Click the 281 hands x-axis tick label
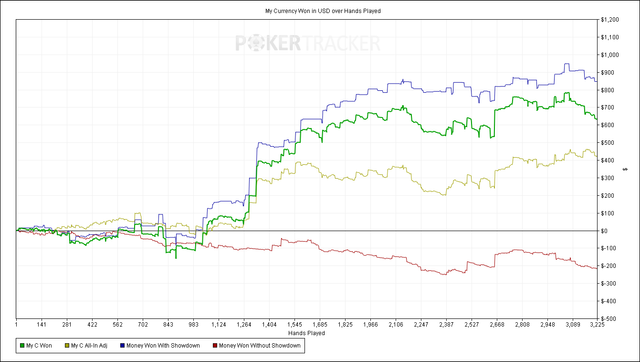The height and width of the screenshot is (362, 640). (x=67, y=325)
